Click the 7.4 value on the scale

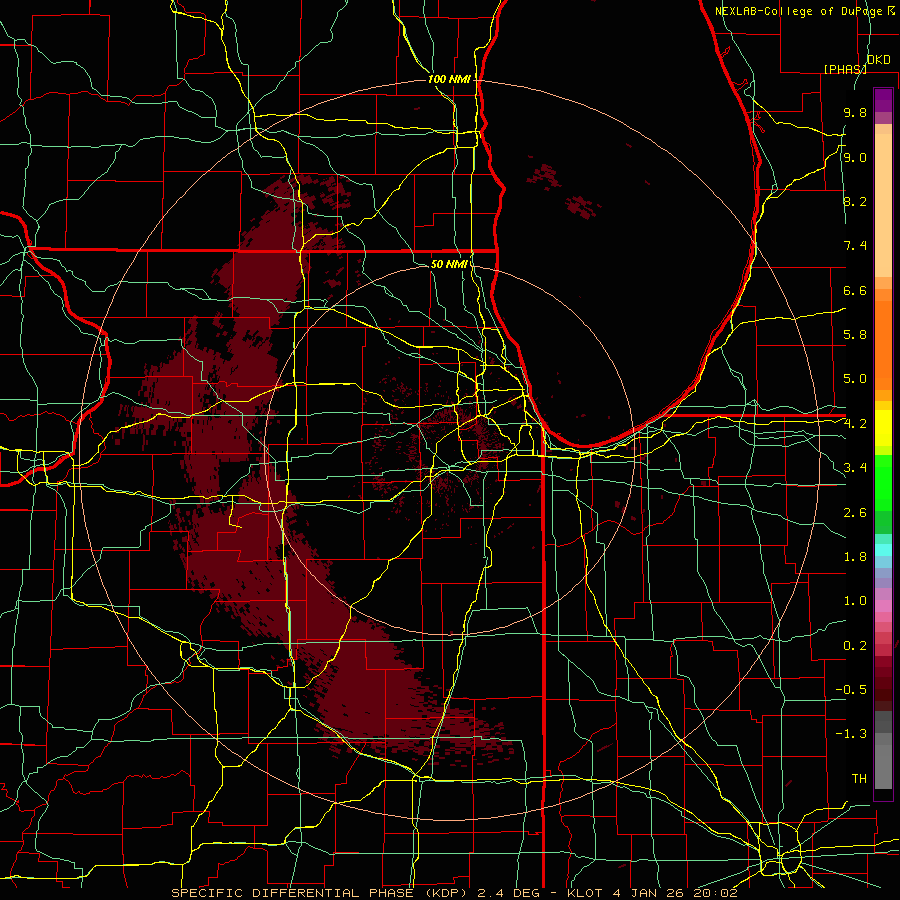tap(855, 246)
